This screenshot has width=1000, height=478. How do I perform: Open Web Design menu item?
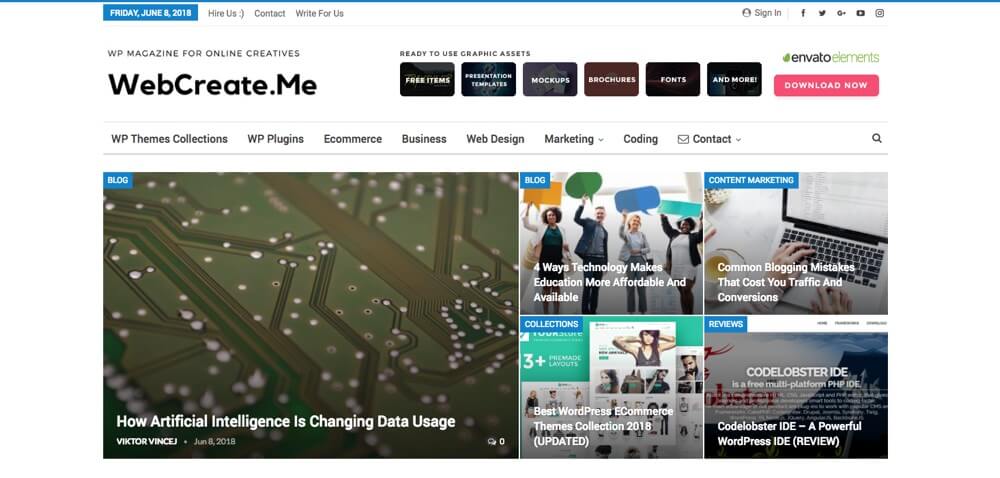(x=496, y=139)
